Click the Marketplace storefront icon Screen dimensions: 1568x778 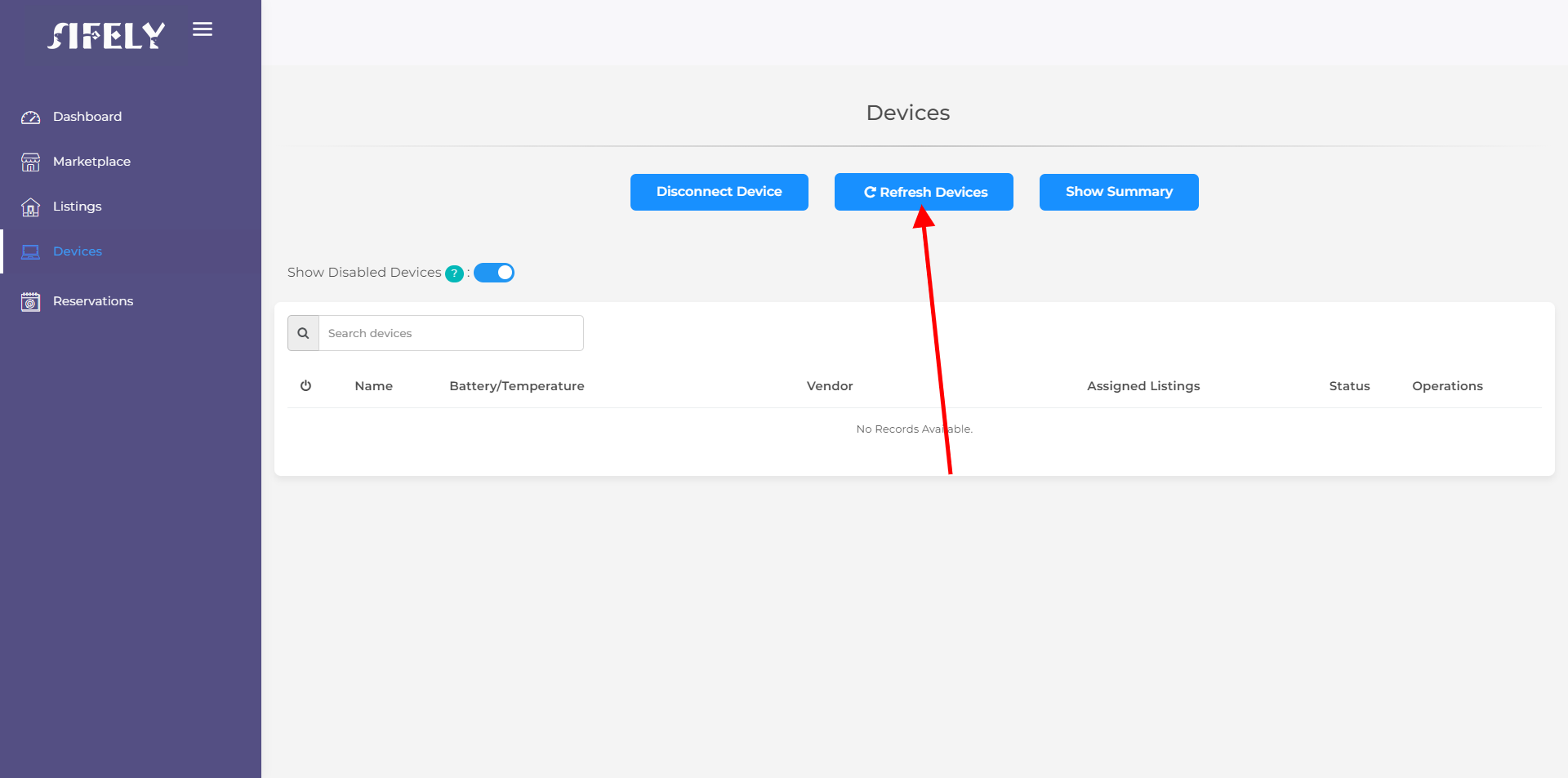[30, 162]
